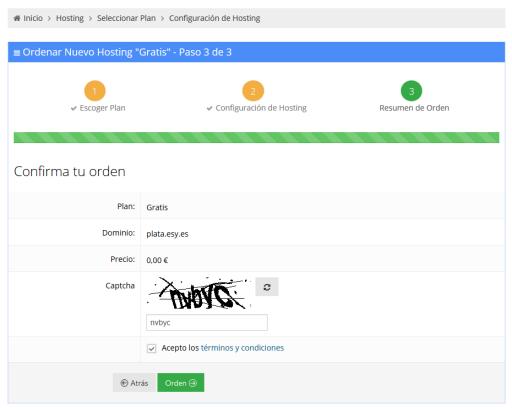This screenshot has height=410, width=512.
Task: Click plan value 'Gratis'
Action: [157, 207]
